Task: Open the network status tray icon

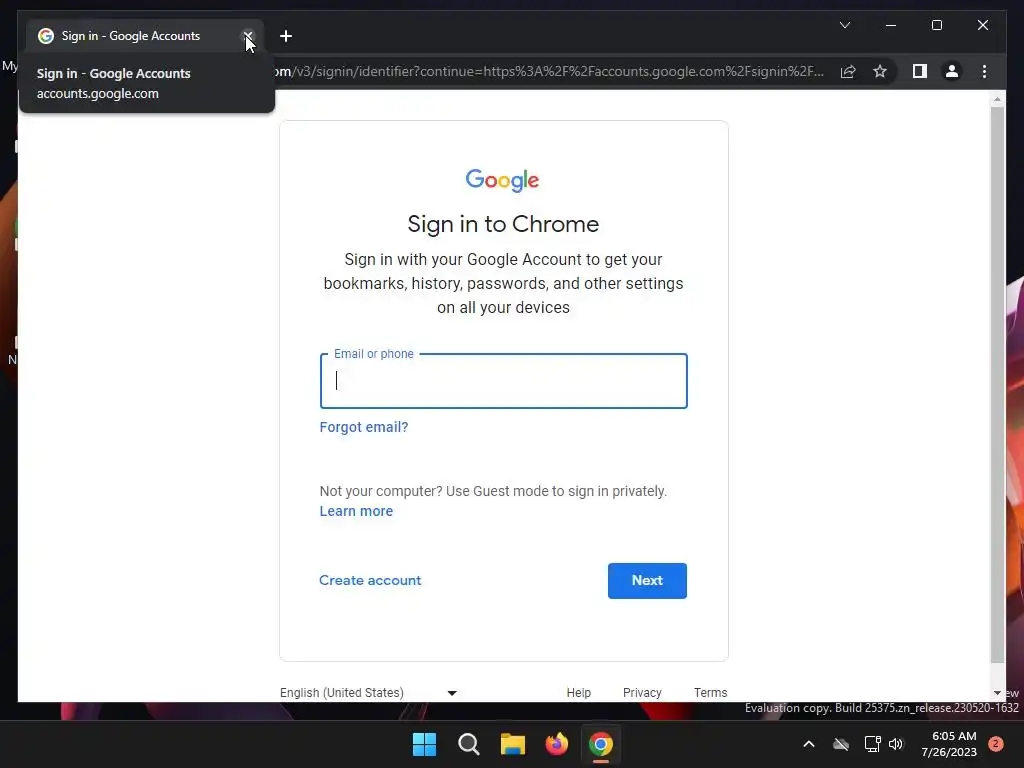Action: 872,744
